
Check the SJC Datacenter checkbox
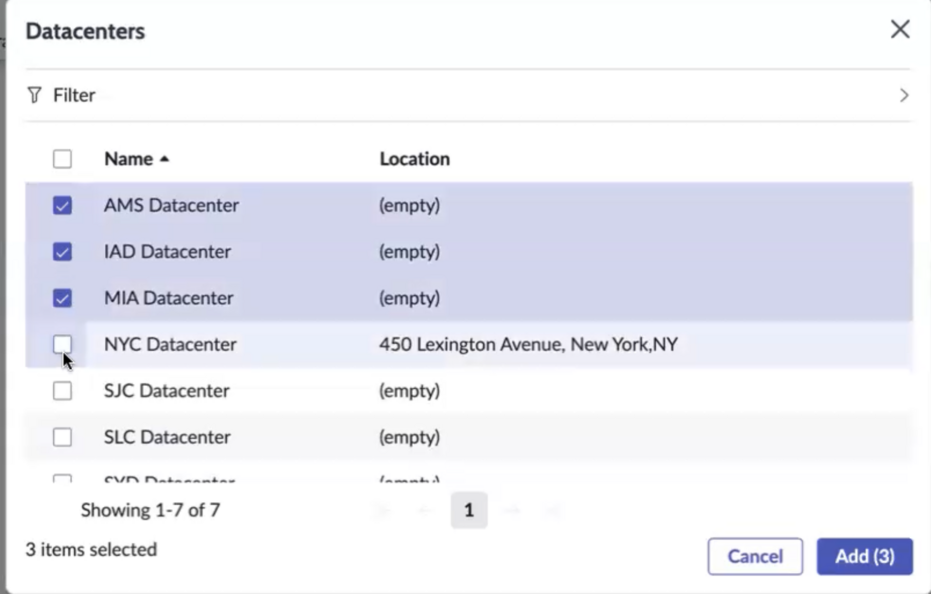(x=62, y=391)
